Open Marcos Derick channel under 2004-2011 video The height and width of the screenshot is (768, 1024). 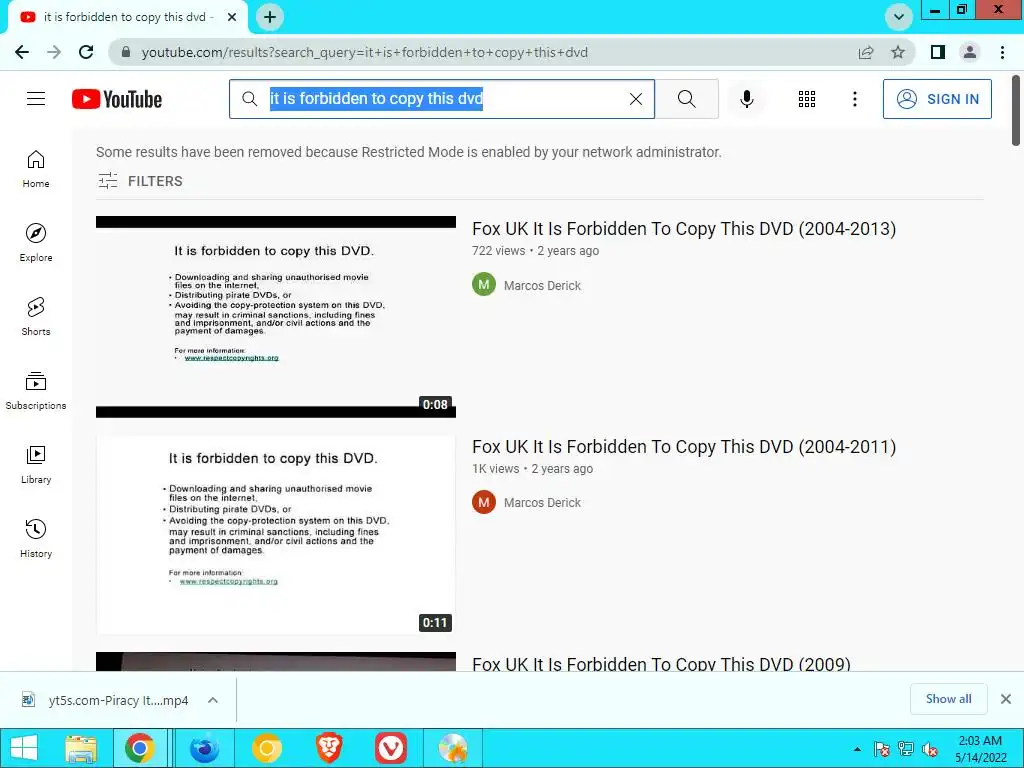tap(542, 503)
